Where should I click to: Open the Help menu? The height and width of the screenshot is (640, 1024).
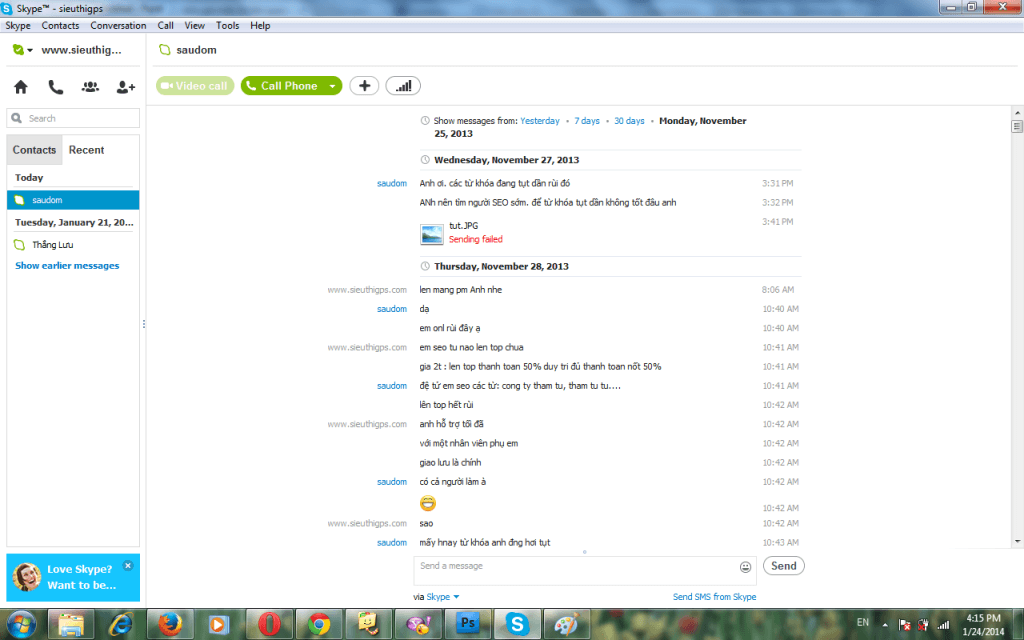point(260,25)
